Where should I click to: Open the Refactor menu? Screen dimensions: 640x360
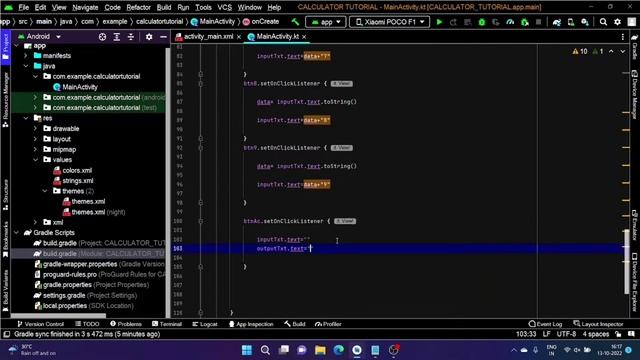(x=138, y=7)
